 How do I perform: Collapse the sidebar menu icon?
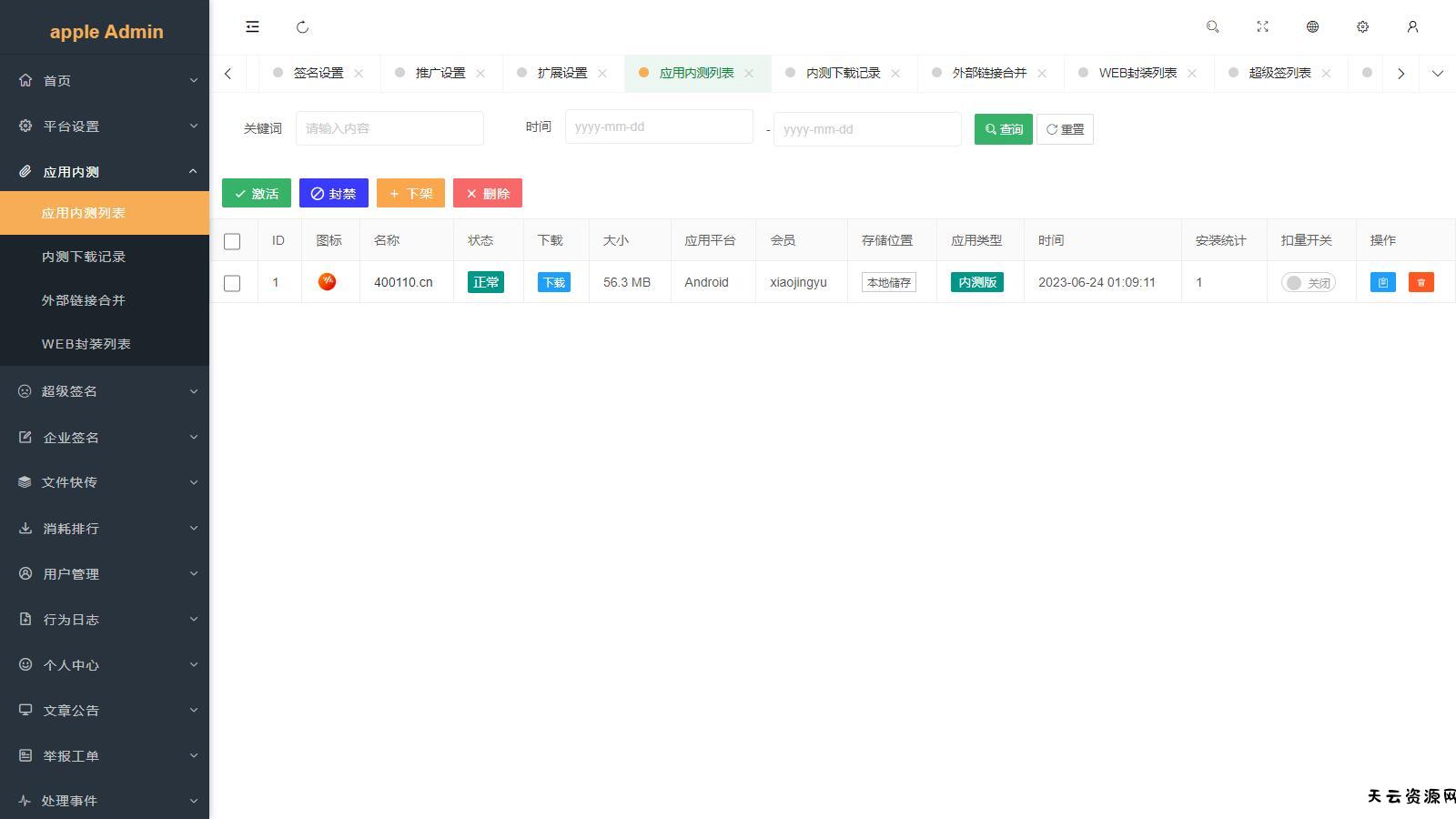click(x=252, y=27)
